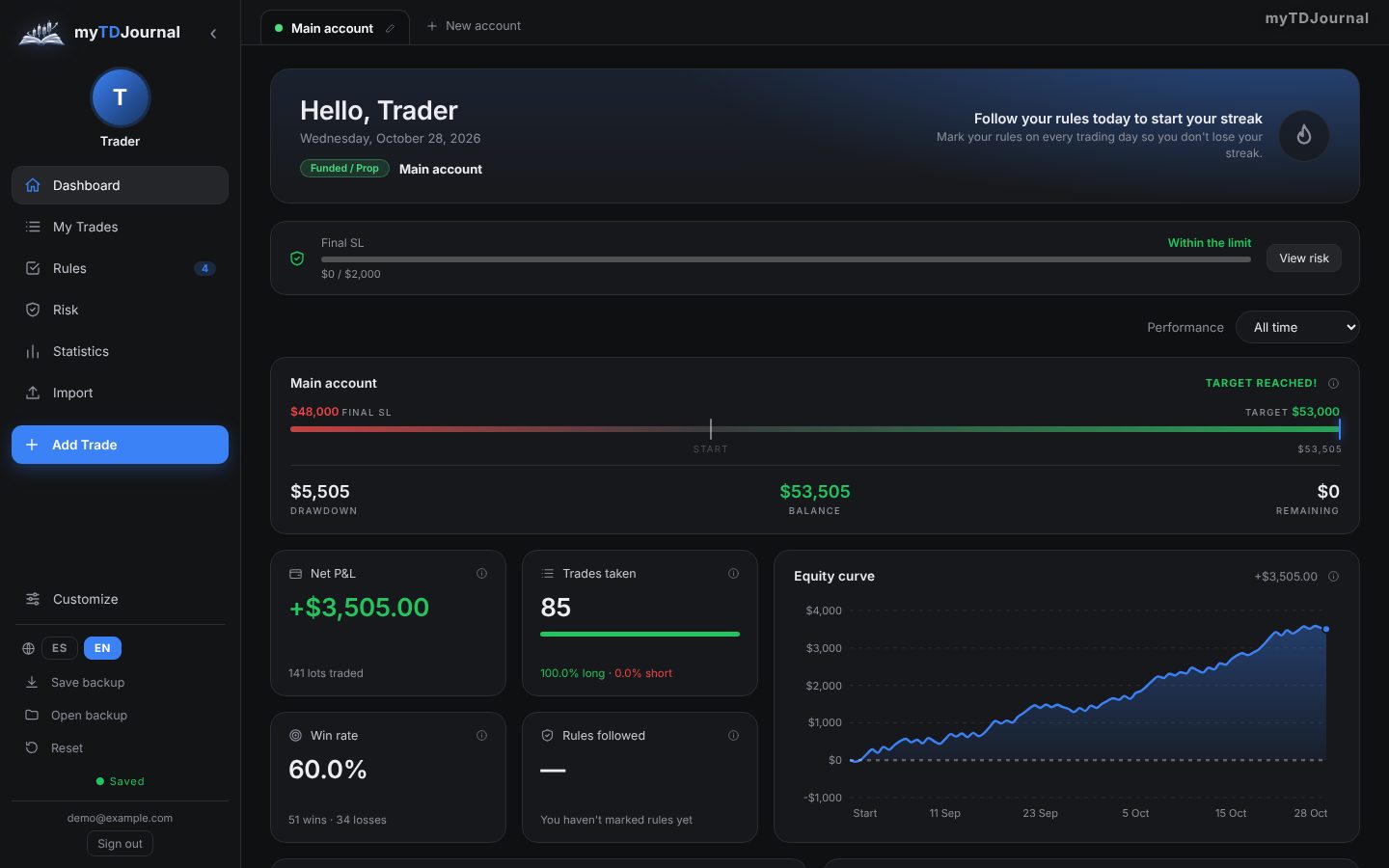Collapse the sidebar with the chevron arrow

tap(213, 34)
